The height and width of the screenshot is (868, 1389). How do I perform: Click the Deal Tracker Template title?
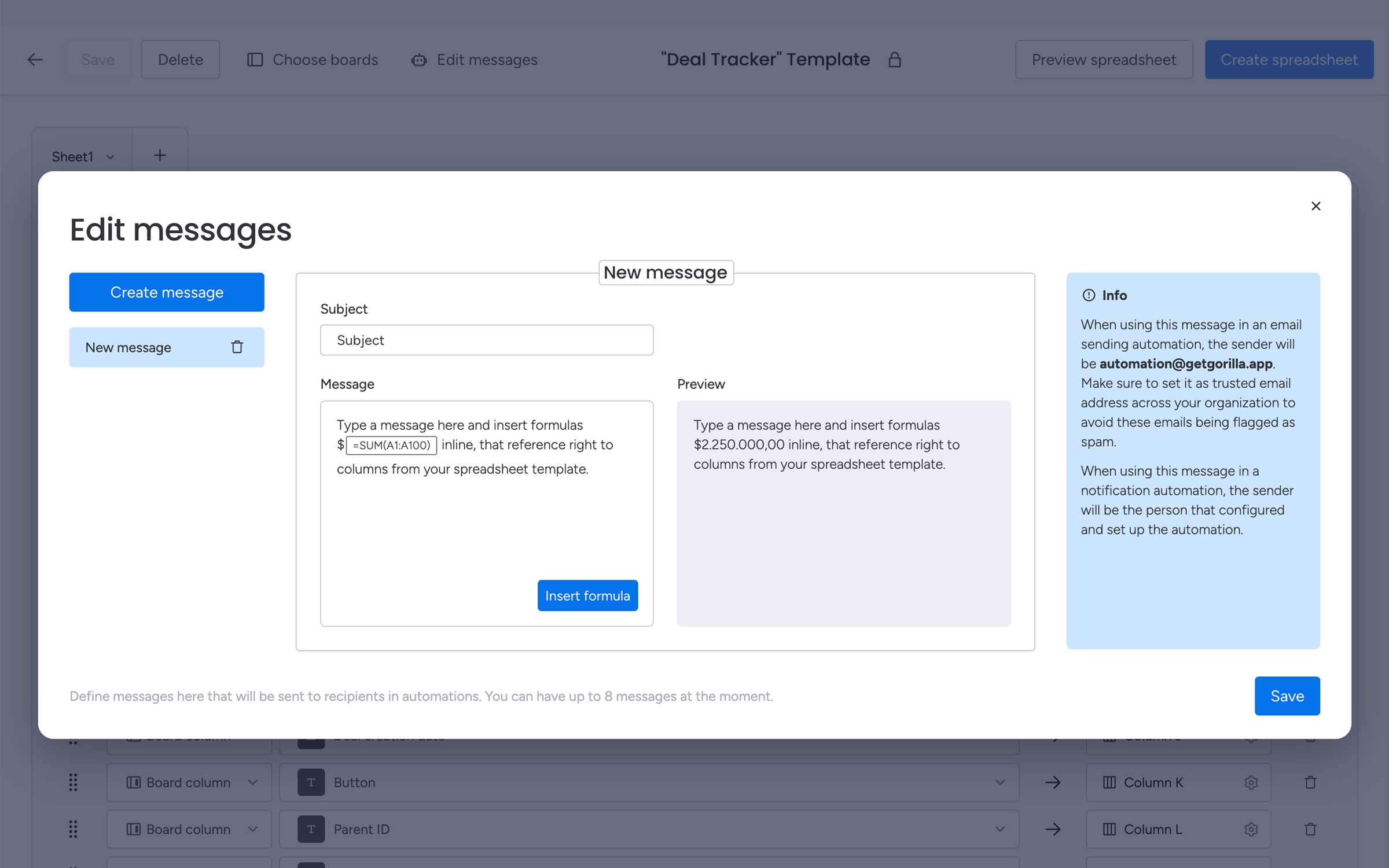tap(766, 60)
